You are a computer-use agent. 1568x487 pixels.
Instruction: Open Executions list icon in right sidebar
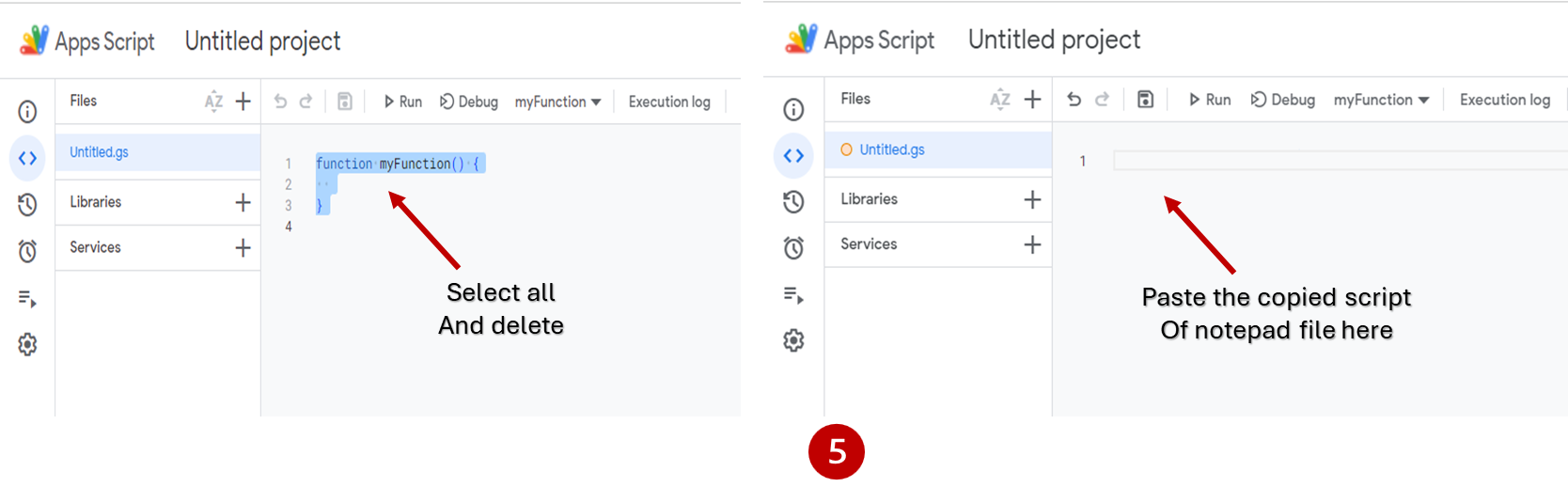coord(793,296)
